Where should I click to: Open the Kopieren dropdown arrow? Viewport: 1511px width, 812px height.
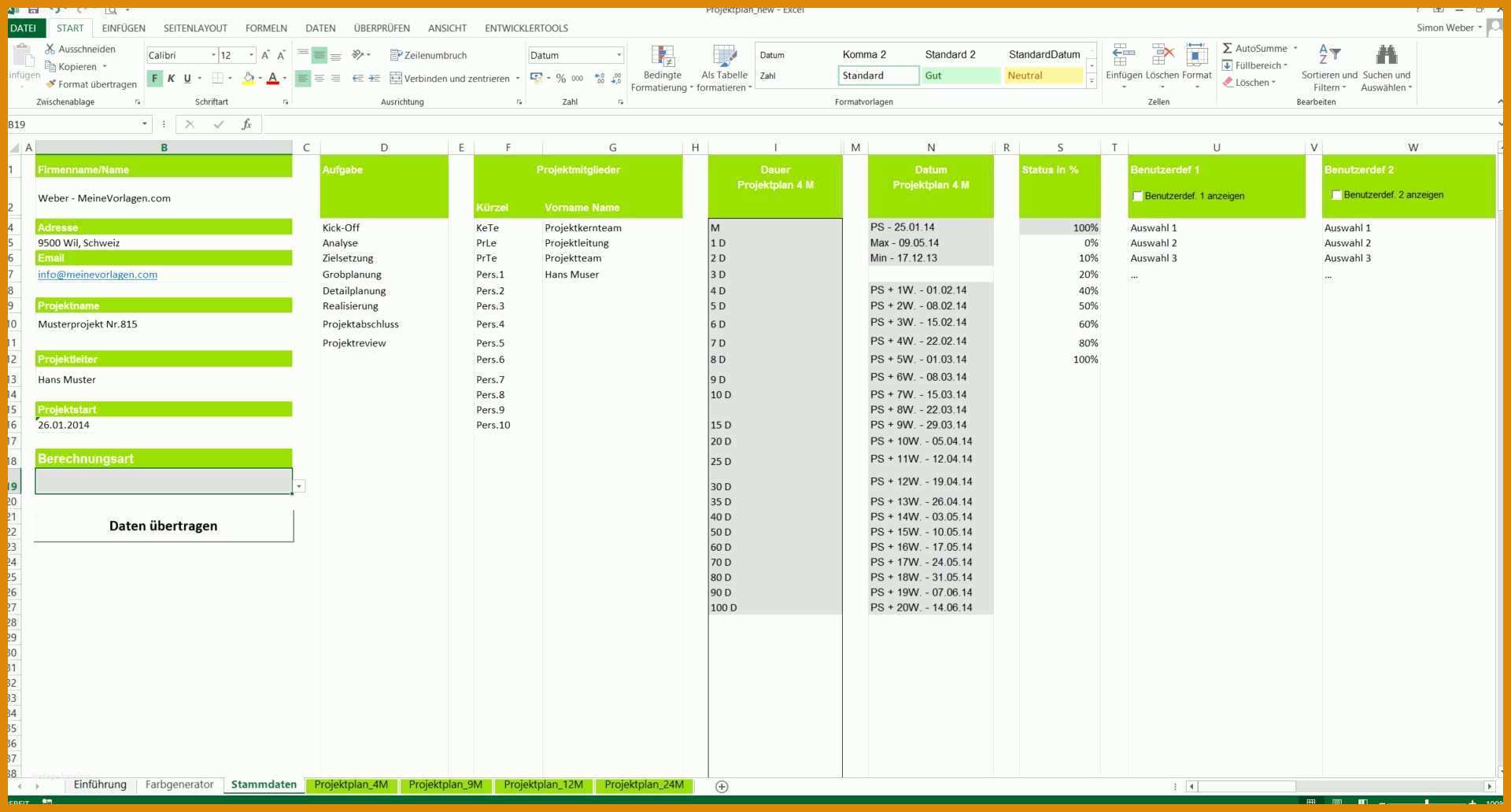(x=105, y=67)
